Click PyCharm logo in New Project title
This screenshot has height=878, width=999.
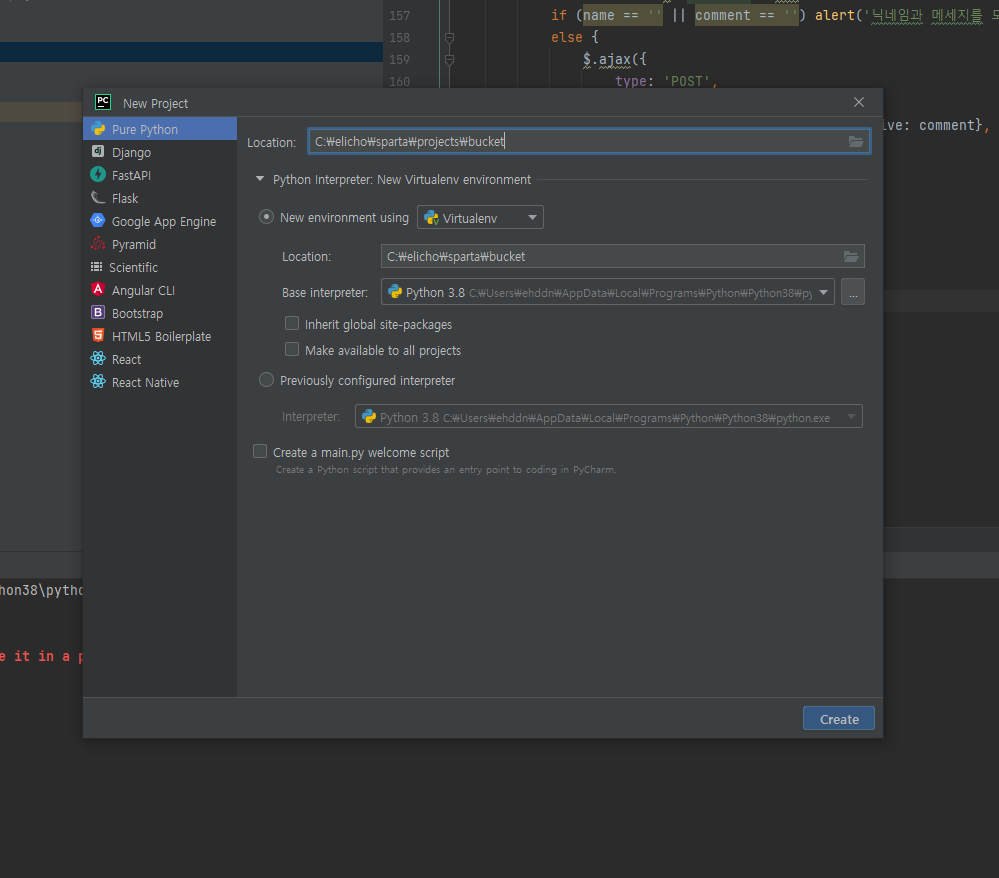click(103, 103)
